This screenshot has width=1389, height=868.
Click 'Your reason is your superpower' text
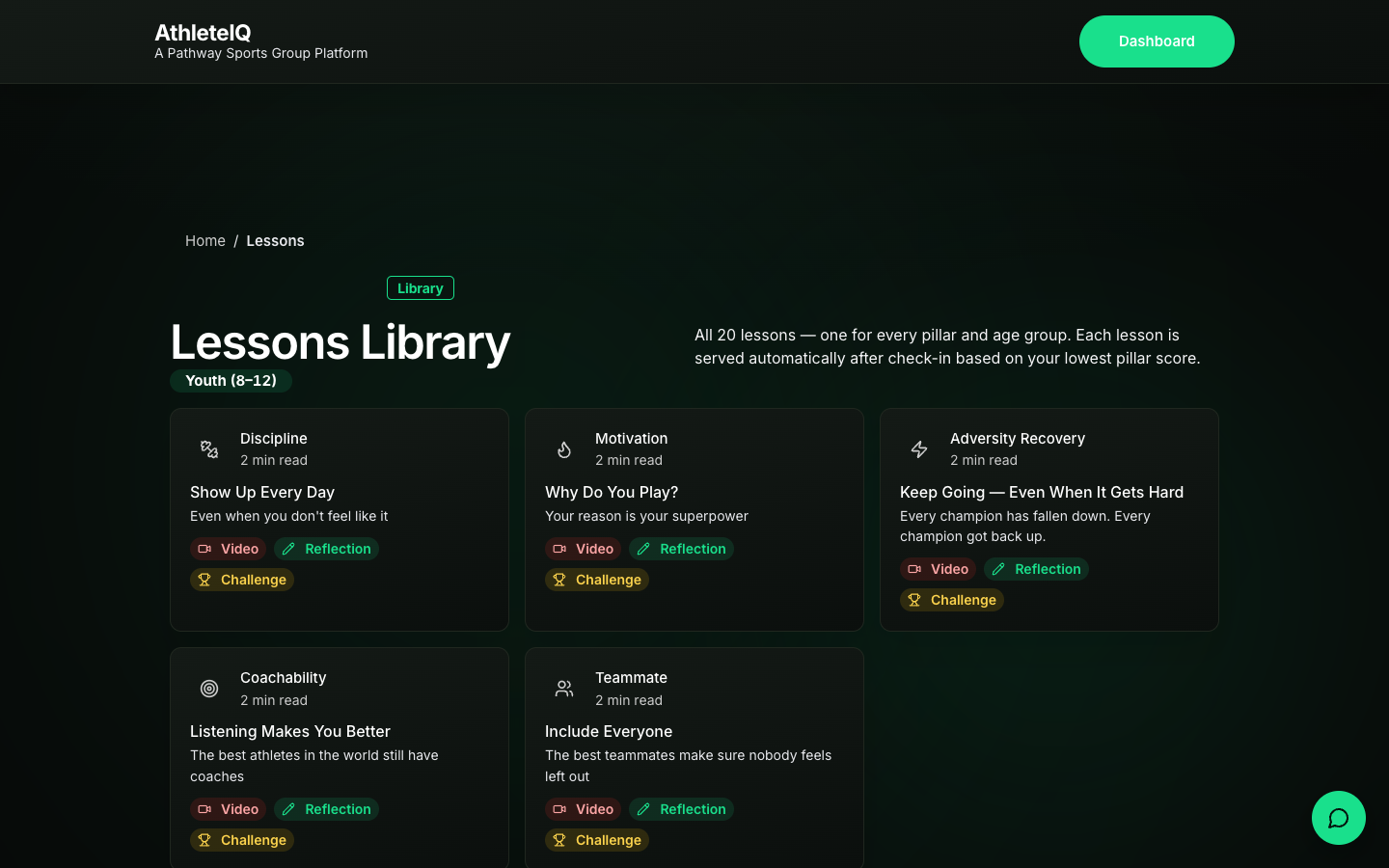point(647,516)
